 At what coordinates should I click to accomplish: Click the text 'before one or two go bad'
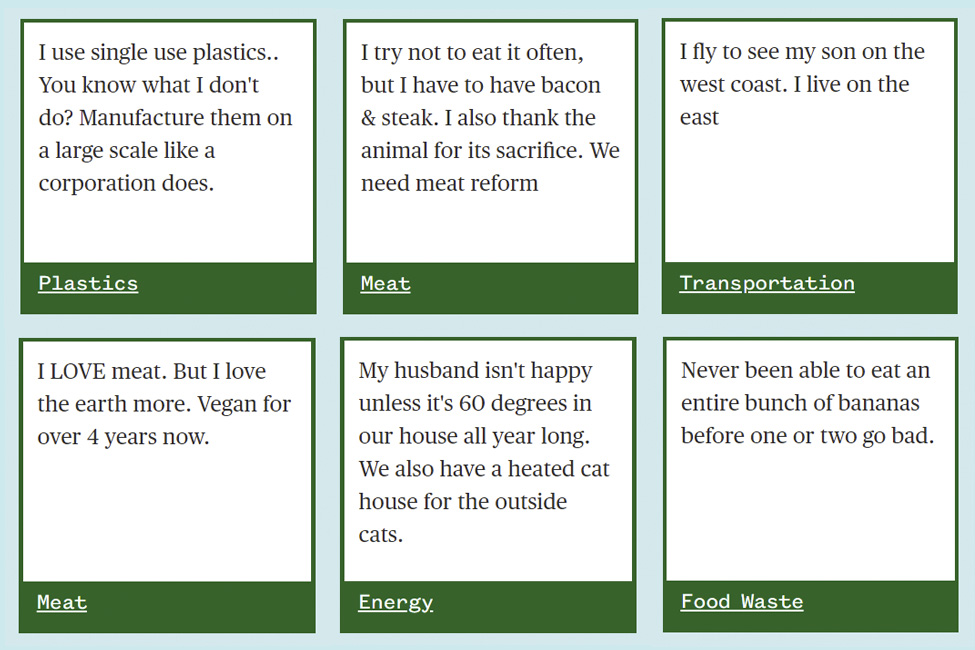click(x=808, y=435)
